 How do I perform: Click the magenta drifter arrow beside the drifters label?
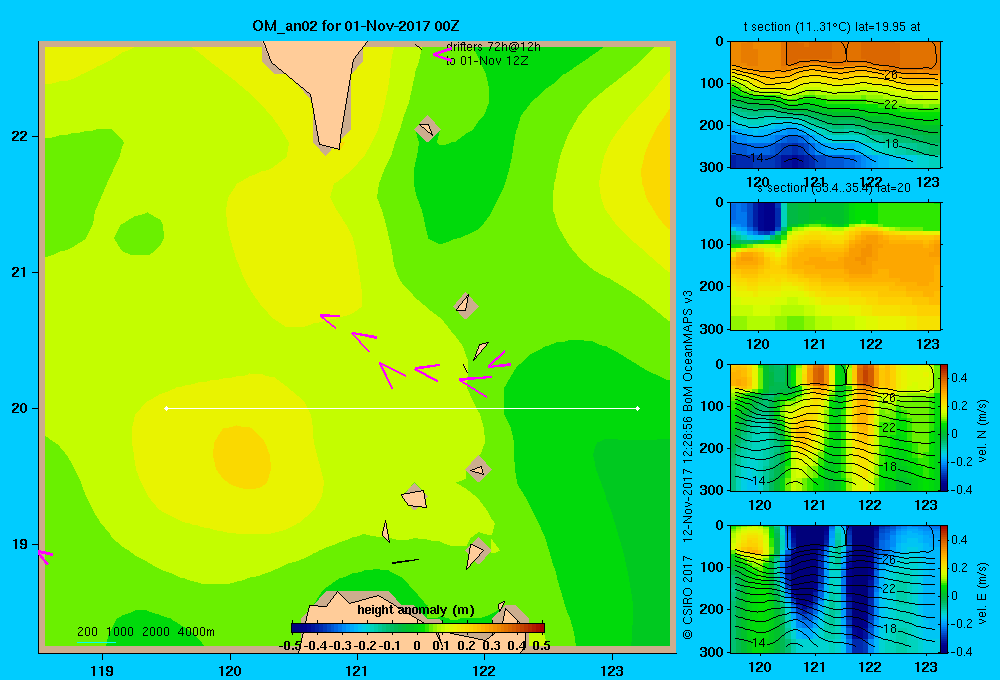pyautogui.click(x=443, y=55)
